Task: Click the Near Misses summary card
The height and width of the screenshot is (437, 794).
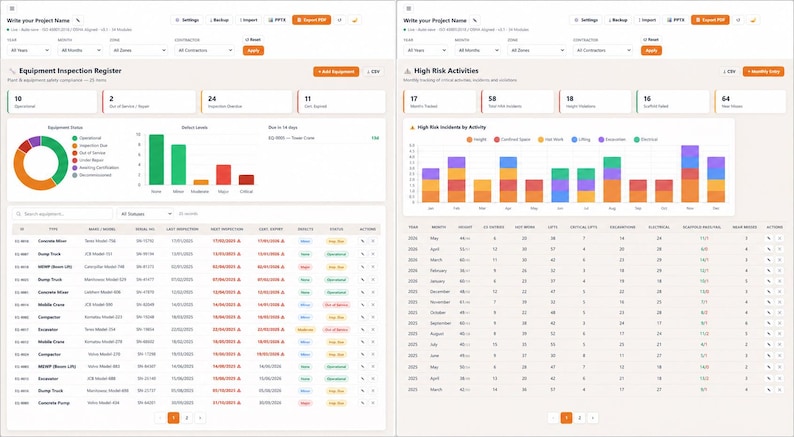Action: 750,102
